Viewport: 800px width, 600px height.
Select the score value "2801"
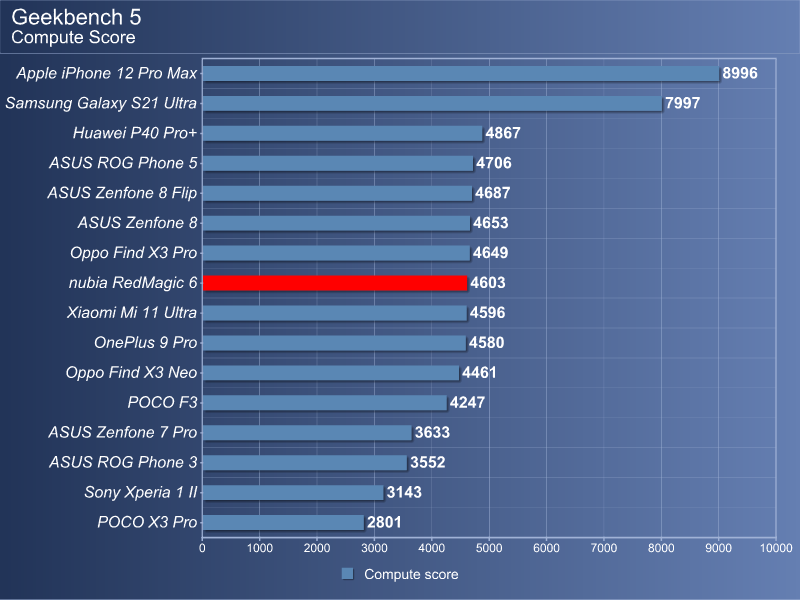pos(384,522)
